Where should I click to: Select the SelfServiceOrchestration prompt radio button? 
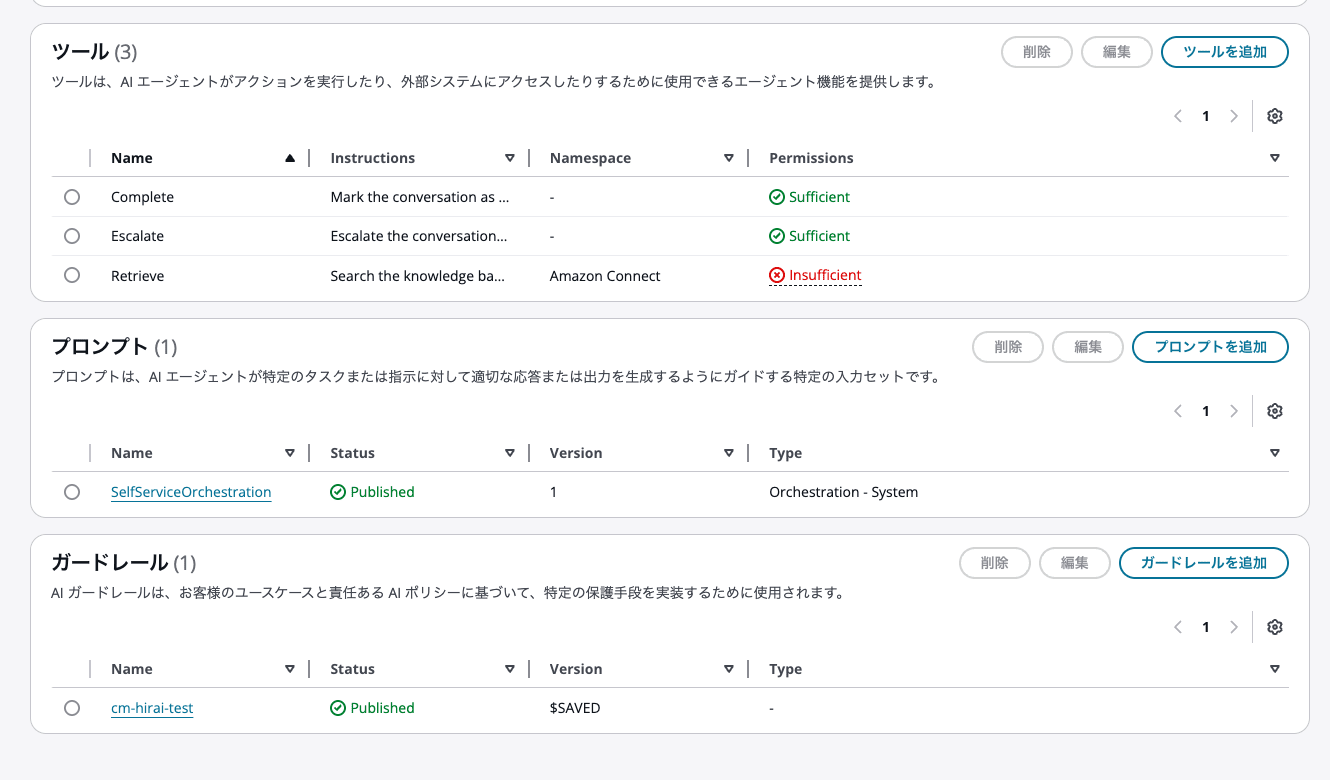72,491
